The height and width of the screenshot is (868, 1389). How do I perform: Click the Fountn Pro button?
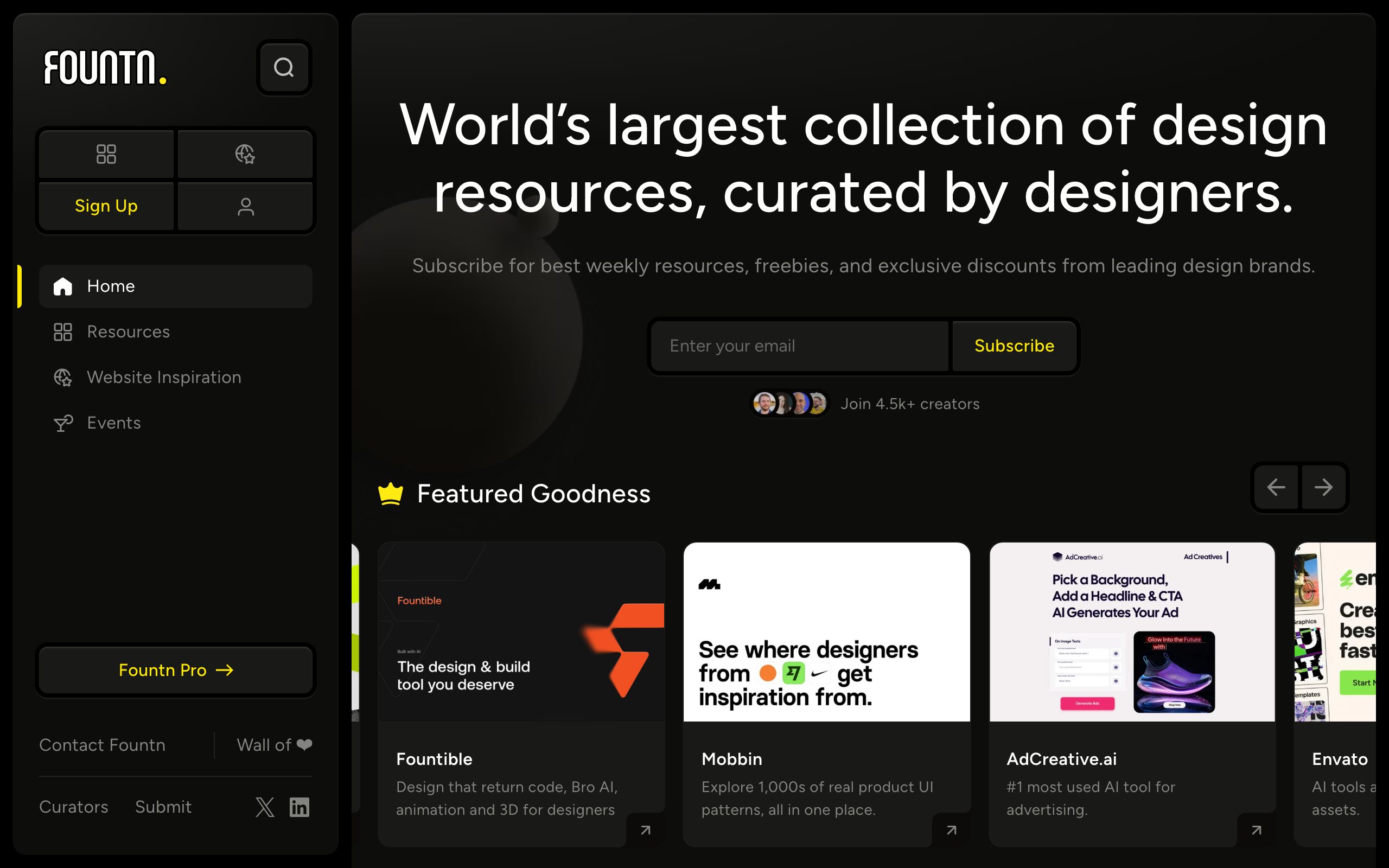coord(176,670)
